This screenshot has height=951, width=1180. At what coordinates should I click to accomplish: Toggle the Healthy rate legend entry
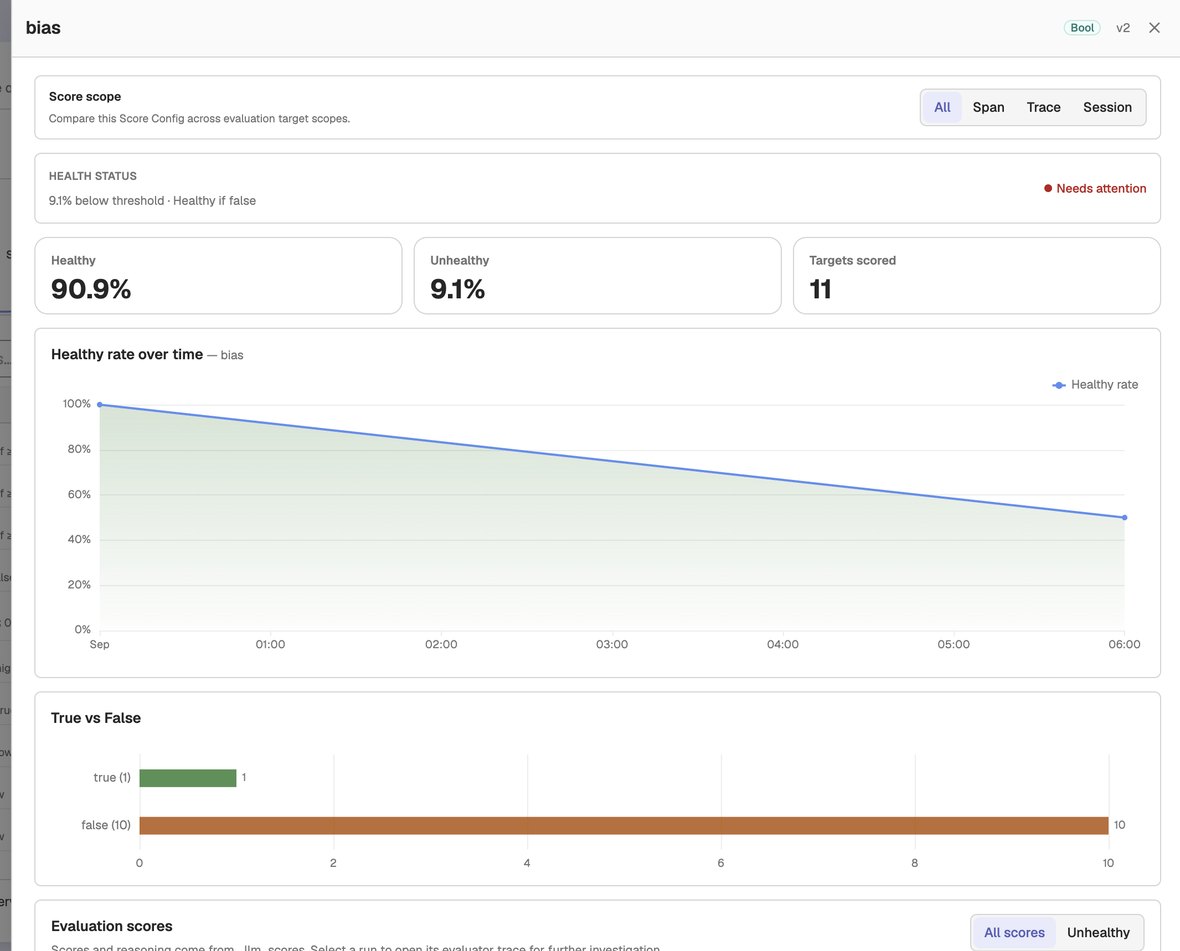point(1095,384)
